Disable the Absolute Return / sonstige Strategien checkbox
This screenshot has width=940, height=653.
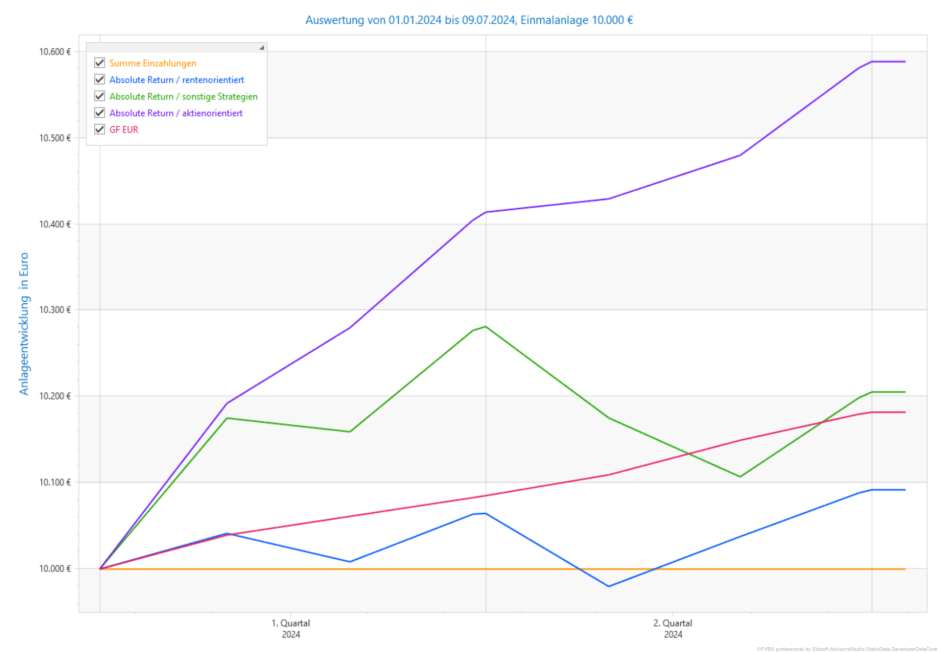(100, 96)
